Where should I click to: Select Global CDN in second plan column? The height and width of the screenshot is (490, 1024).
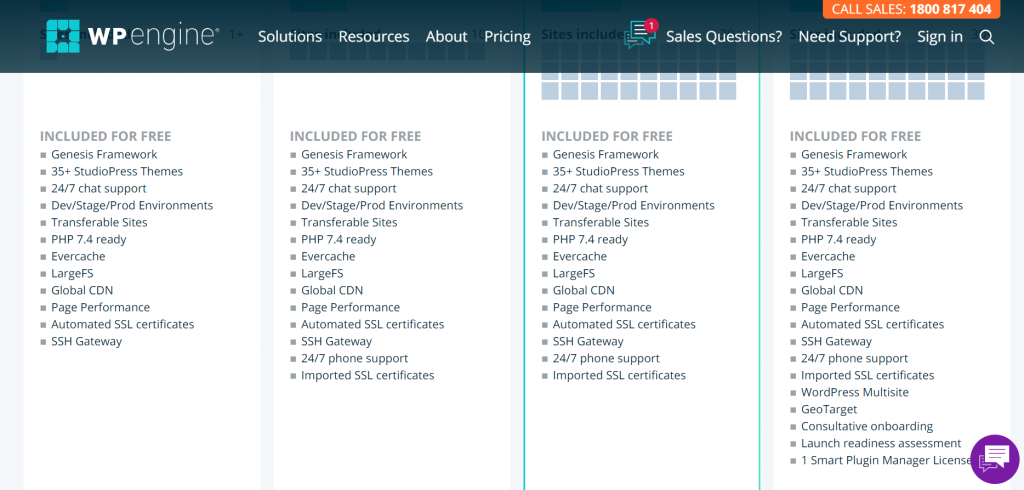pos(332,290)
